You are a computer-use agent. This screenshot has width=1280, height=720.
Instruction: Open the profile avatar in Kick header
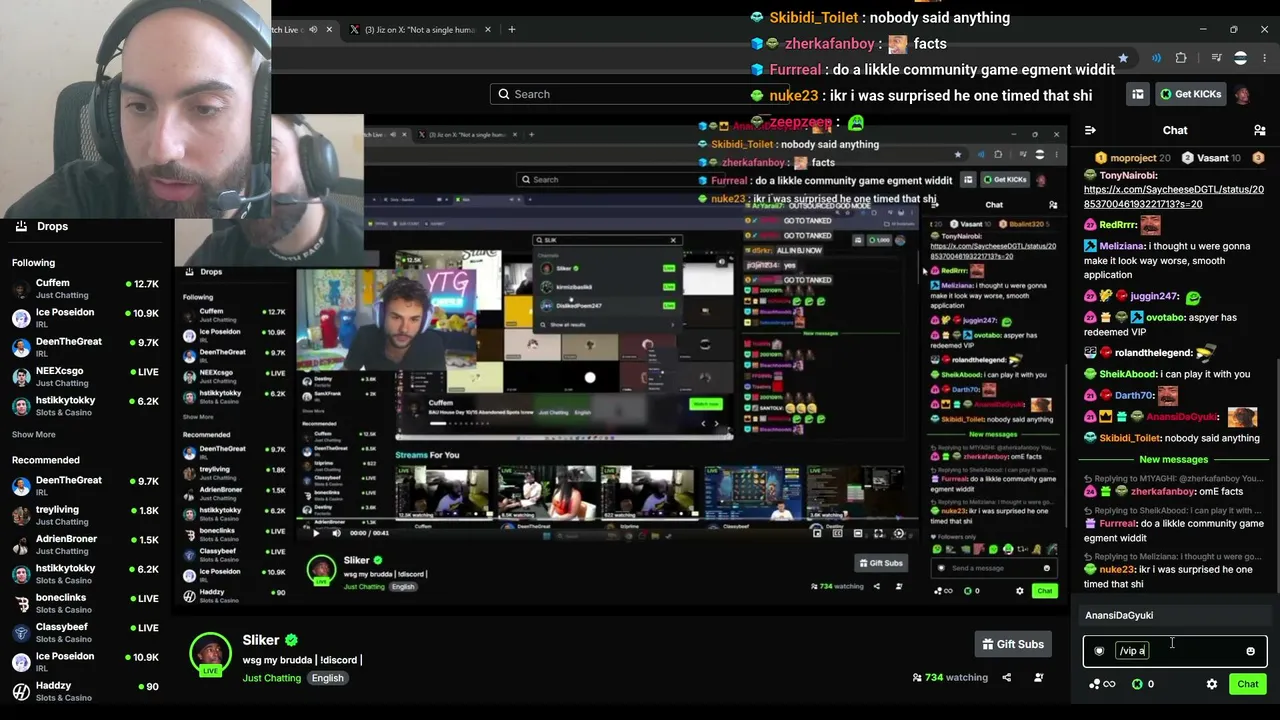(x=1242, y=94)
